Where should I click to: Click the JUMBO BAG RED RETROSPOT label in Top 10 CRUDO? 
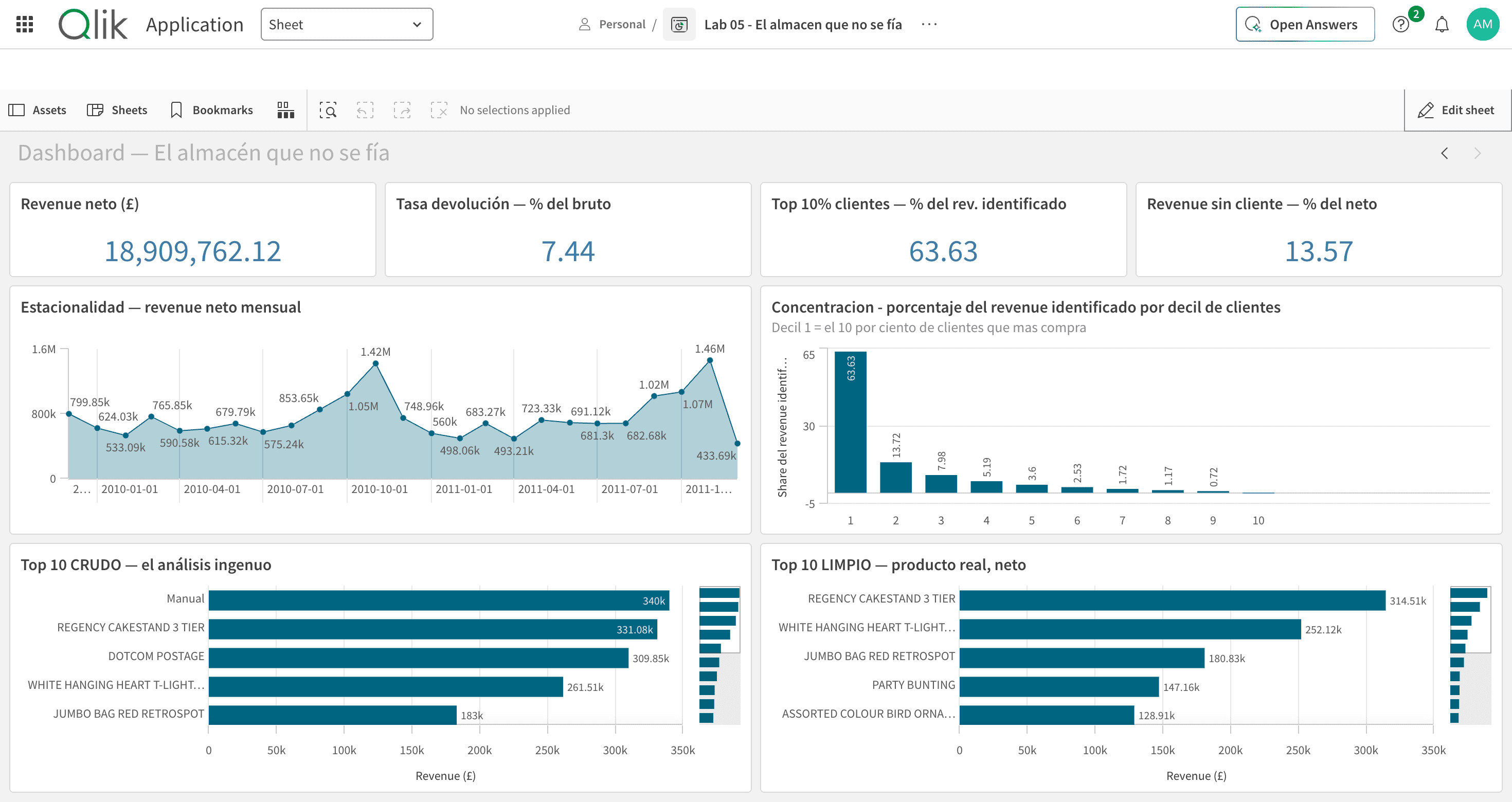point(129,714)
